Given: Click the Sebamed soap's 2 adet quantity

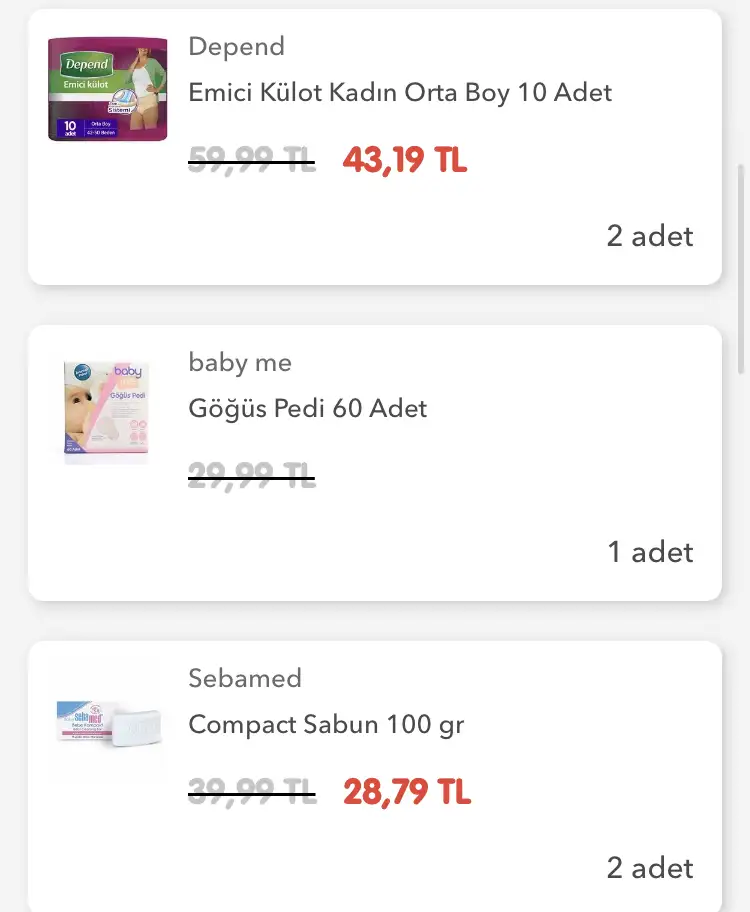Looking at the screenshot, I should [x=650, y=868].
